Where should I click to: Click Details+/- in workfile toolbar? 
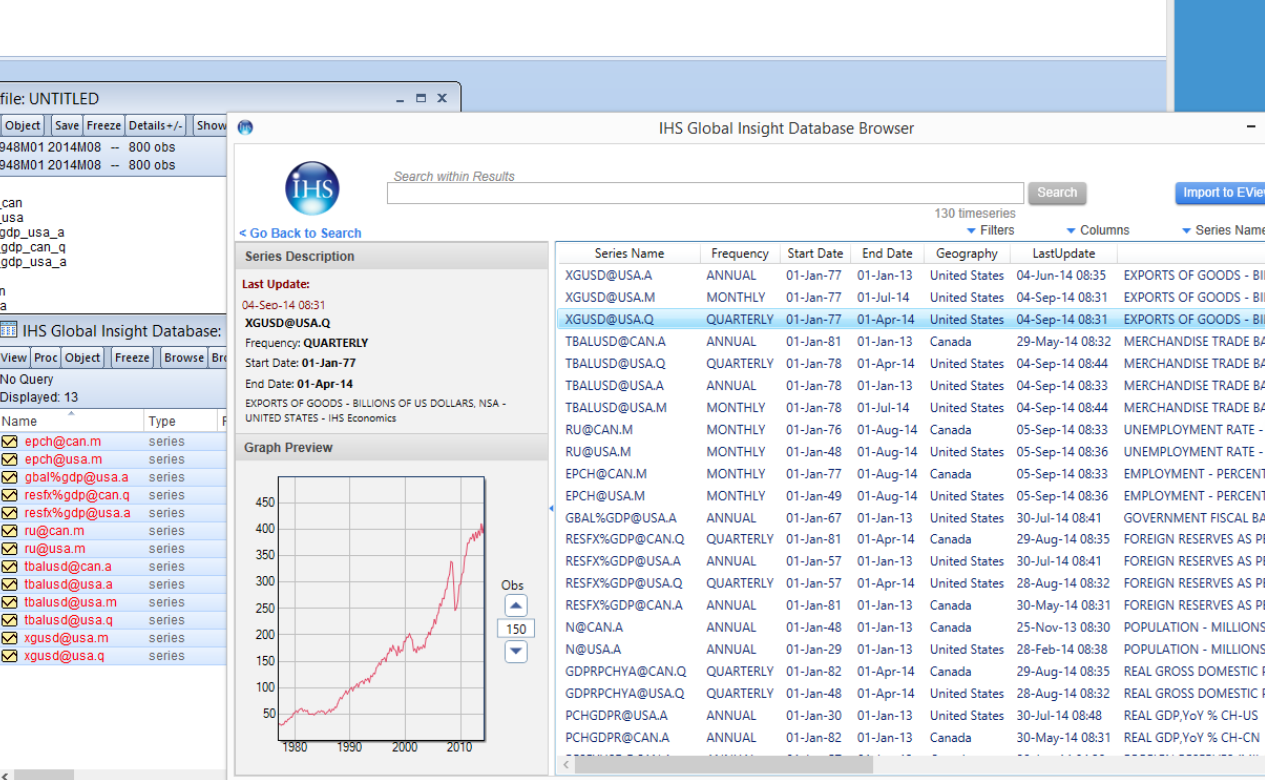coord(156,125)
